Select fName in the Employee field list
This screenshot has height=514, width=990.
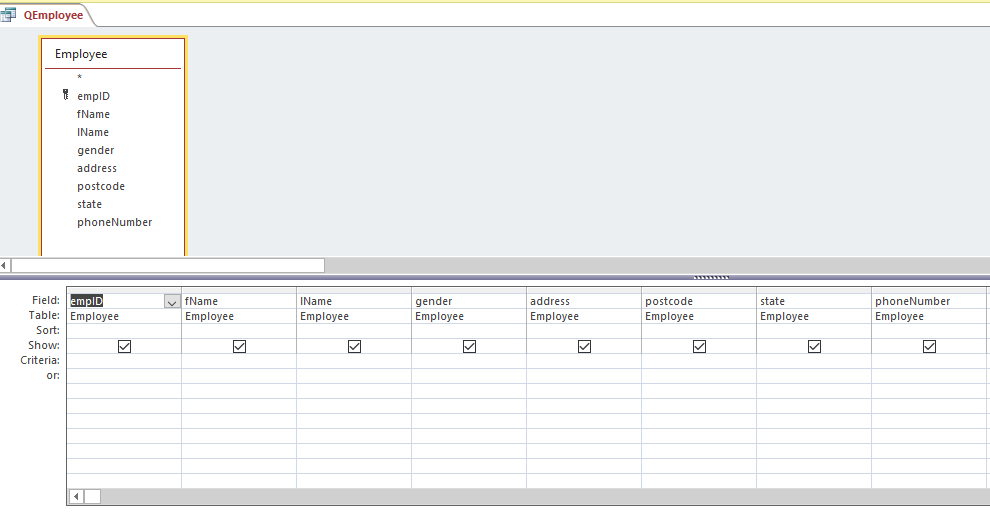[93, 114]
